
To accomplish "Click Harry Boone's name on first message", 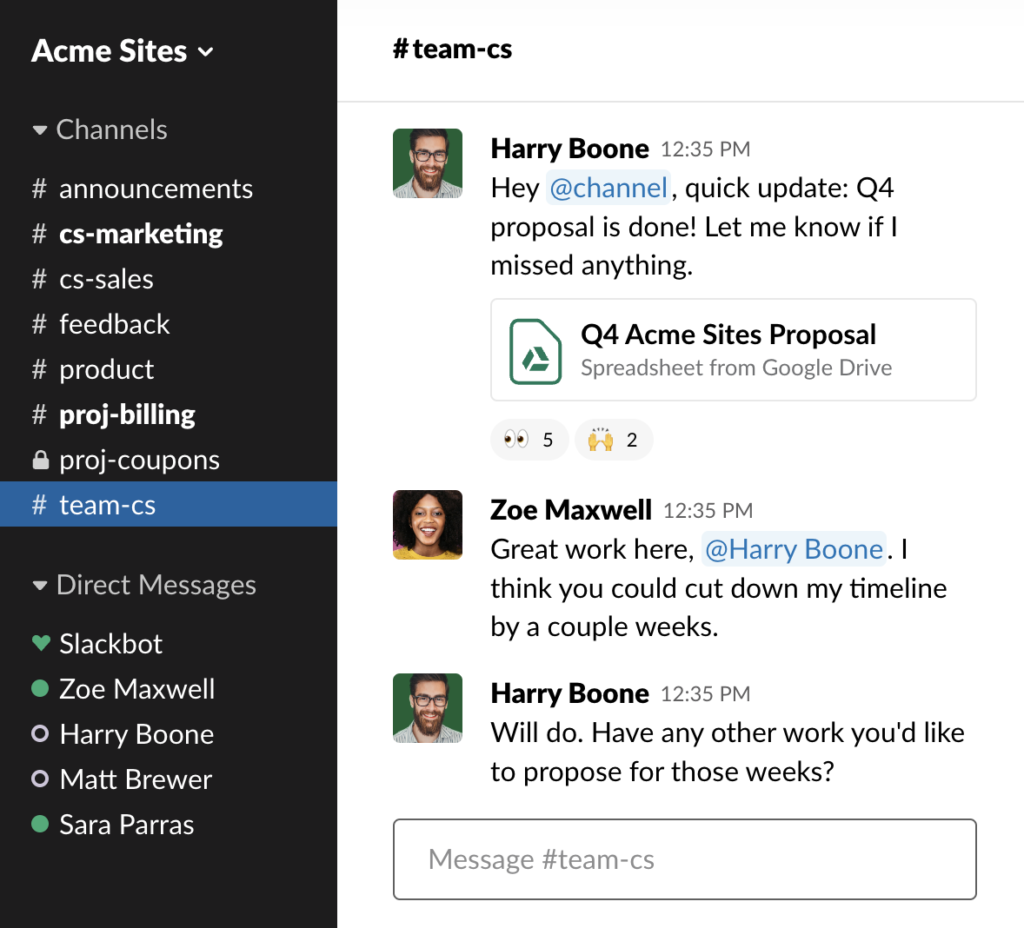I will (x=569, y=149).
